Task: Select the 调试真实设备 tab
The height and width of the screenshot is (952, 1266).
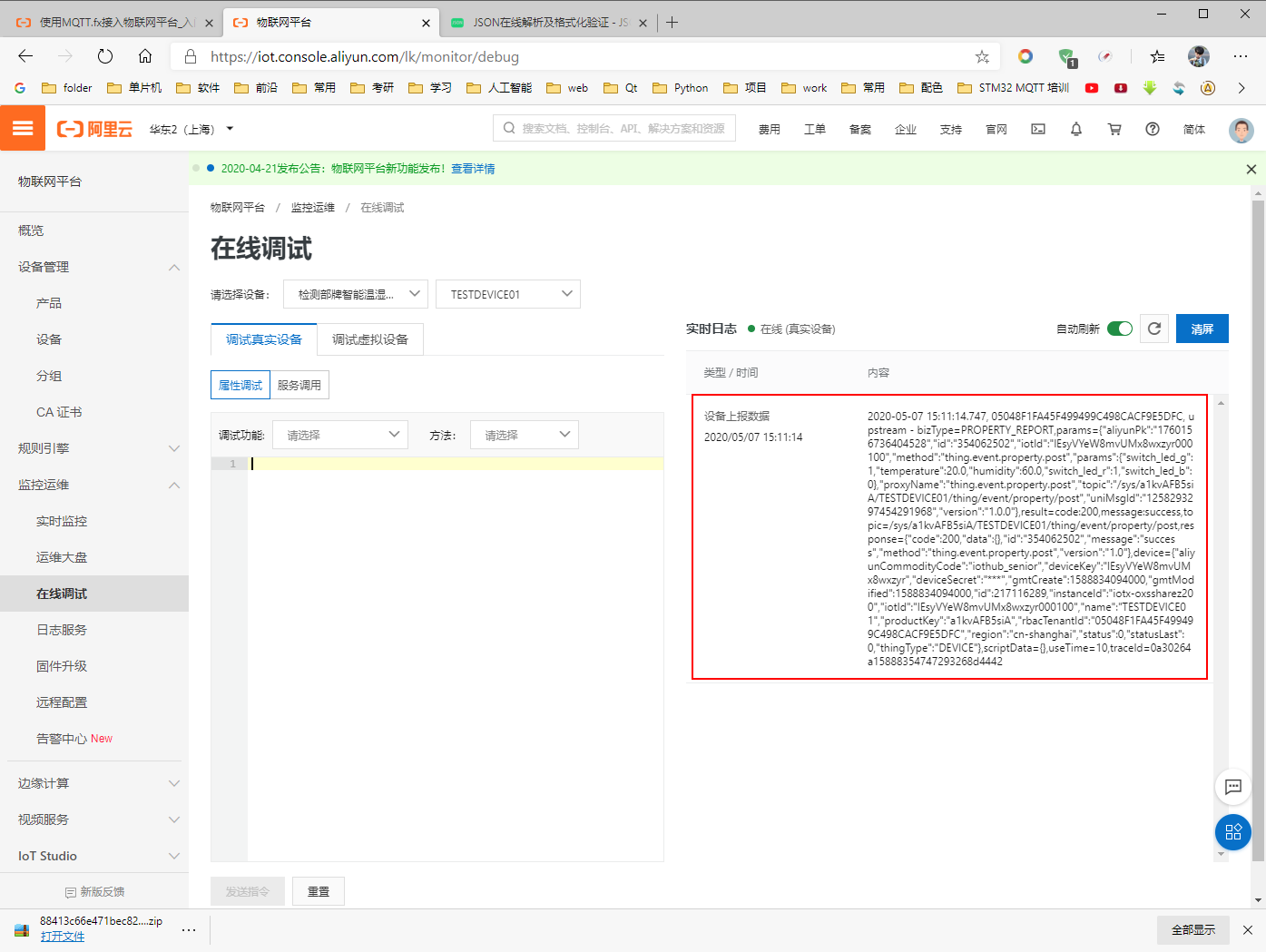Action: click(264, 339)
